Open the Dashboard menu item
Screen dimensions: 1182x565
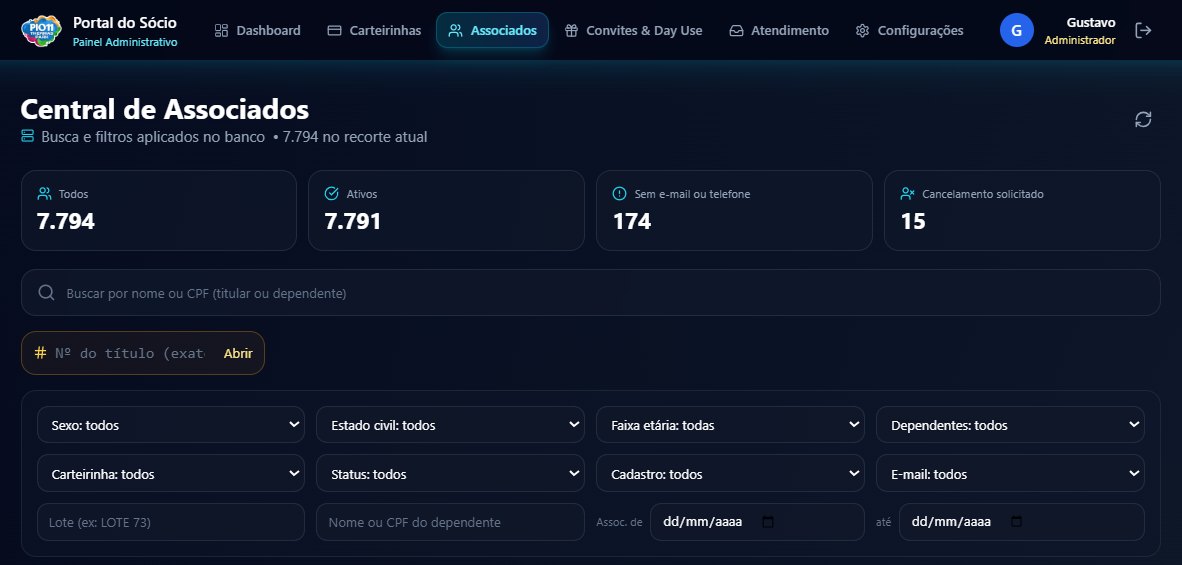click(257, 30)
